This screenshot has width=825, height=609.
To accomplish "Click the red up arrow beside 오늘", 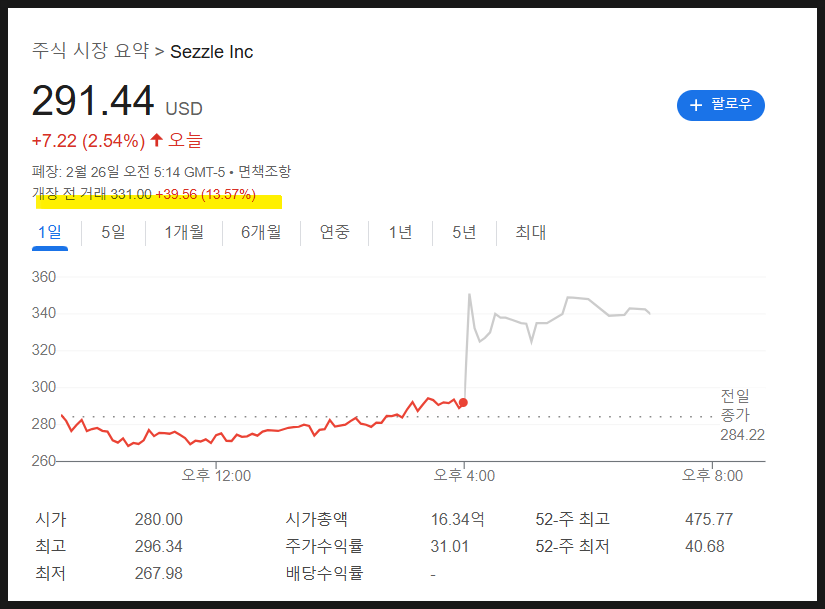I will click(157, 140).
